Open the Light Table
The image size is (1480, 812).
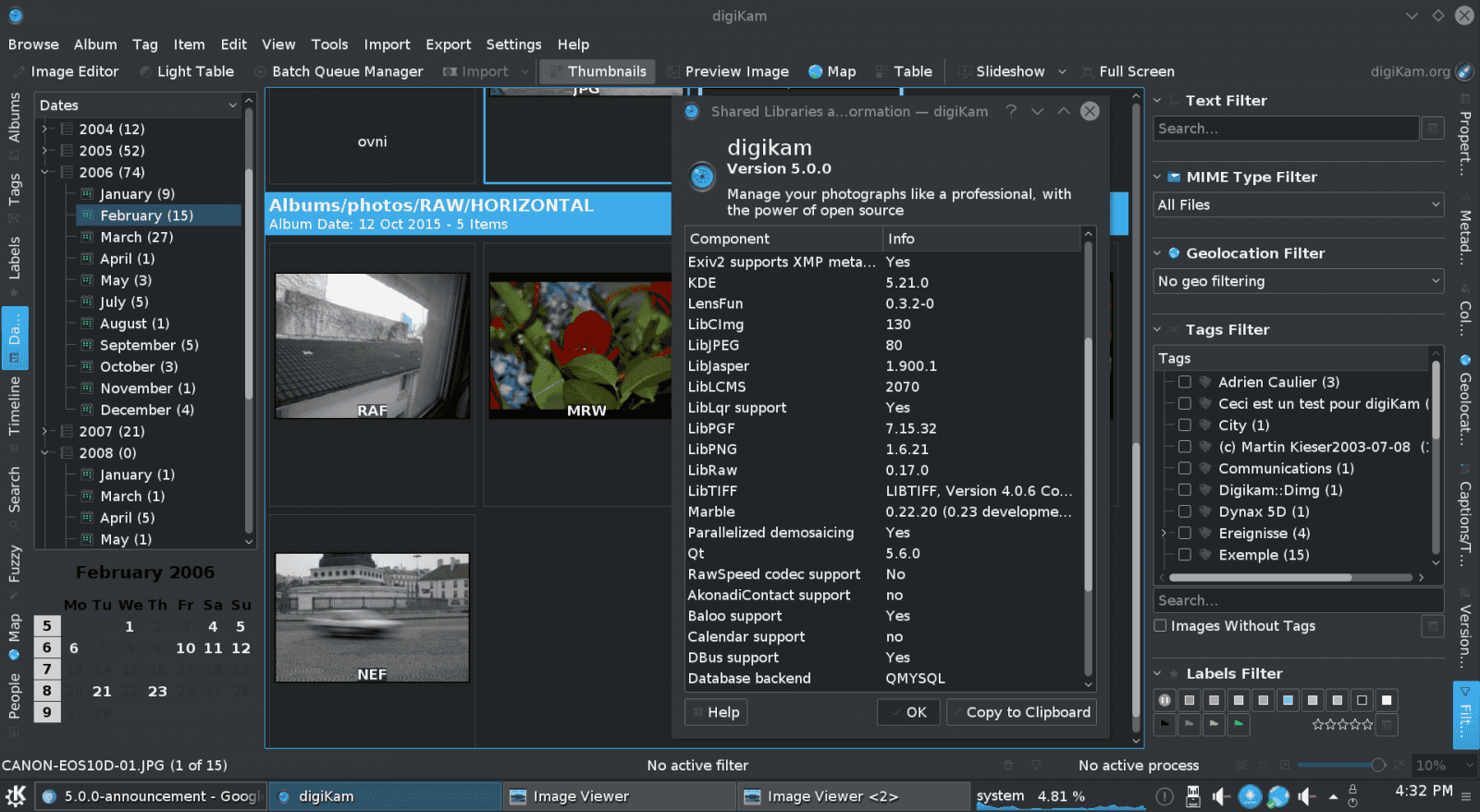point(186,71)
